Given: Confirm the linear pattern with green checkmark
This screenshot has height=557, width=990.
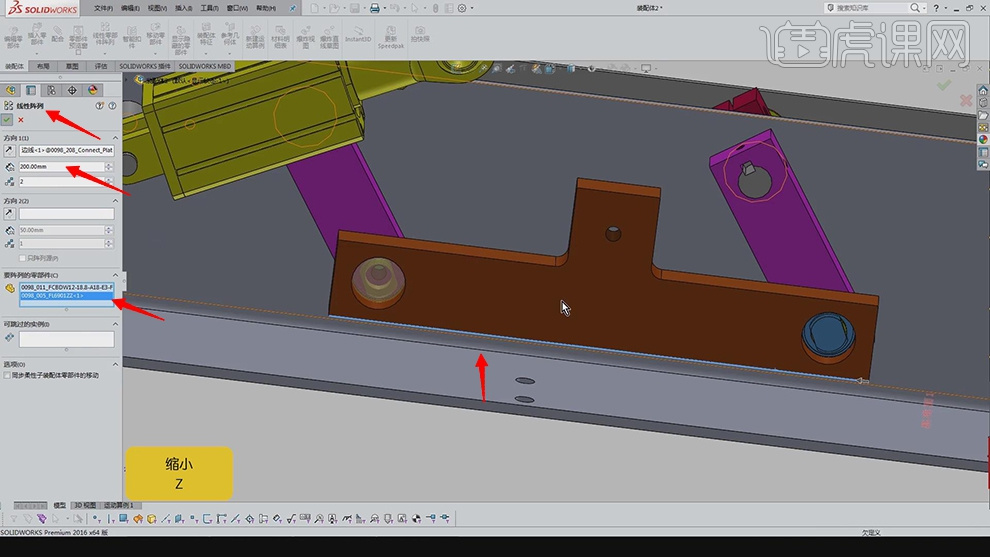Looking at the screenshot, I should click(x=8, y=120).
